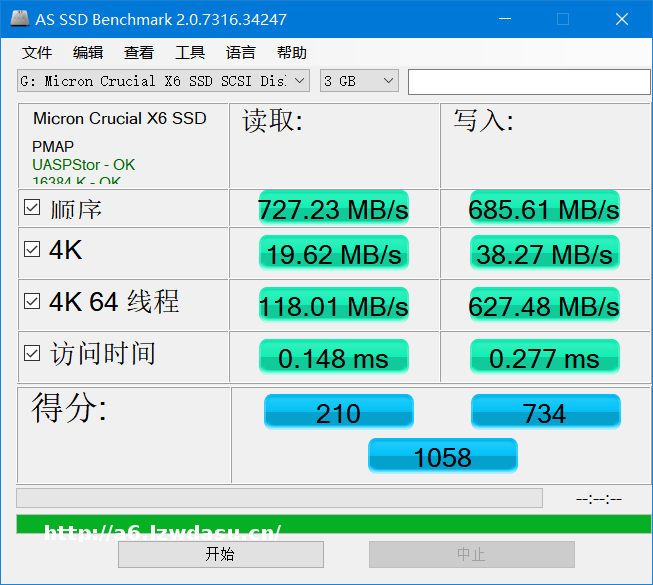Uncheck the 4K test checkbox

click(33, 249)
